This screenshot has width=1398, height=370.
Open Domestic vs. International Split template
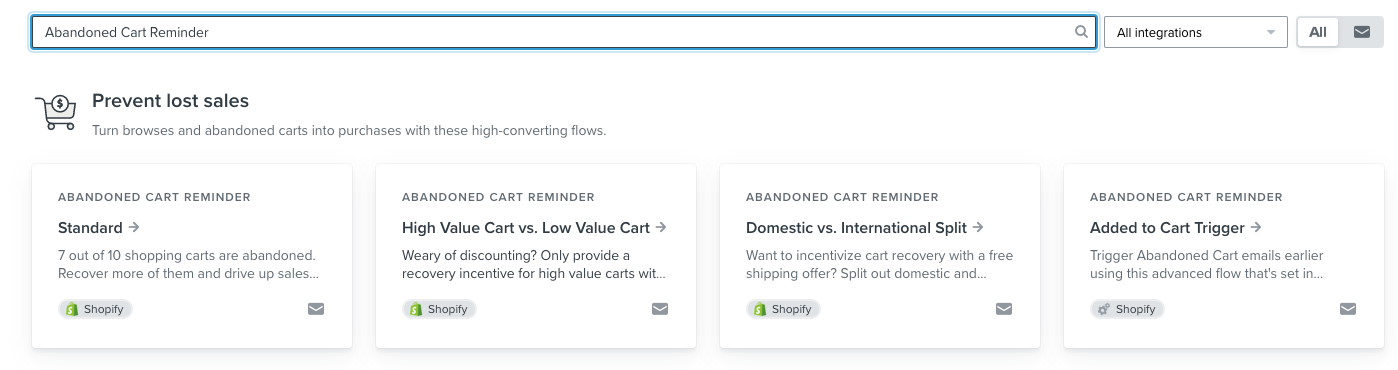click(865, 228)
